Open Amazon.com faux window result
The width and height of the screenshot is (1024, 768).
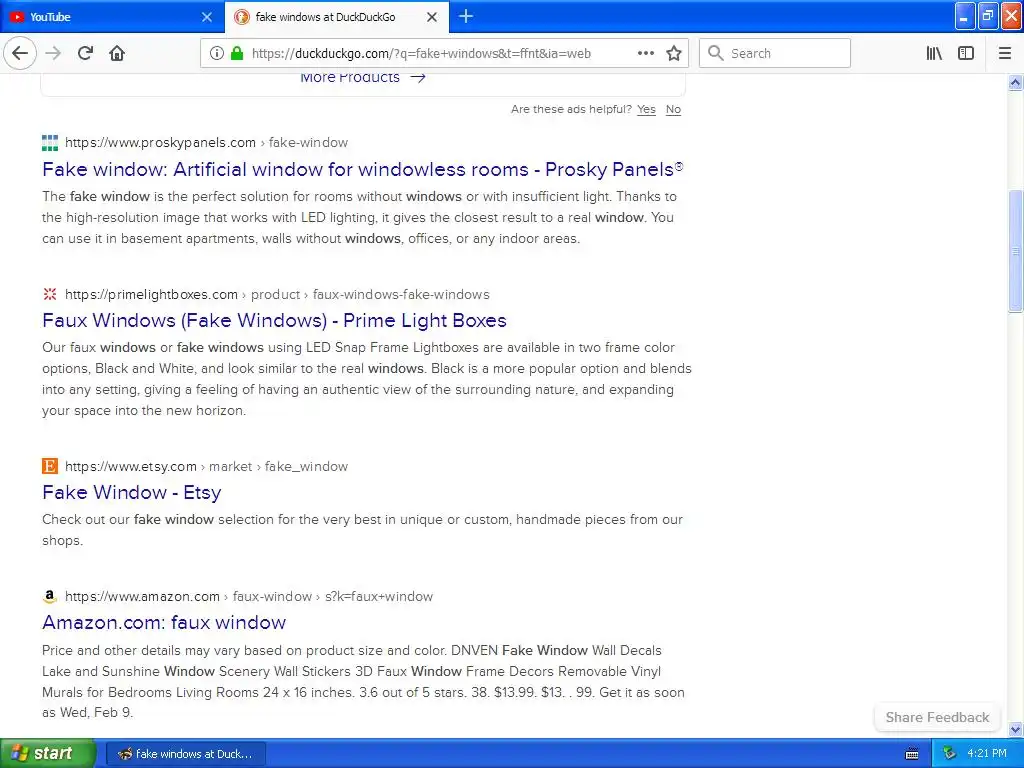pyautogui.click(x=164, y=622)
